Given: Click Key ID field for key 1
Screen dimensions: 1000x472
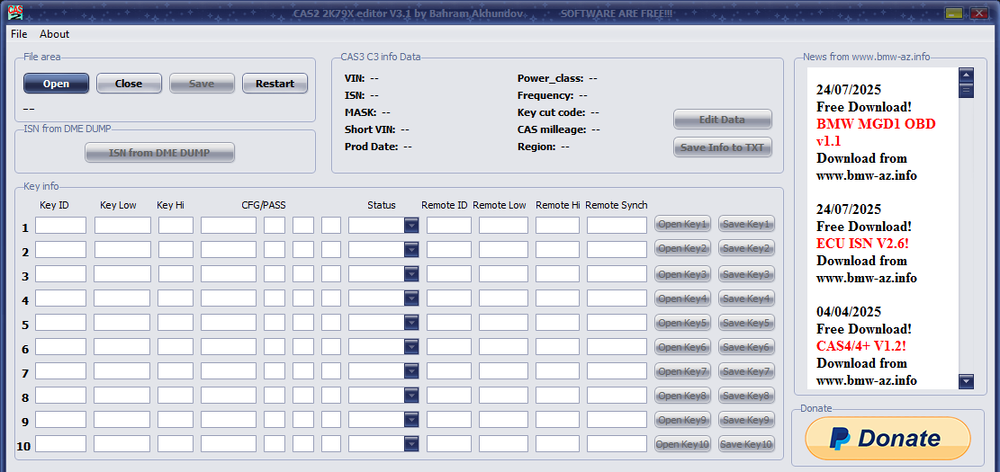Looking at the screenshot, I should pos(61,225).
